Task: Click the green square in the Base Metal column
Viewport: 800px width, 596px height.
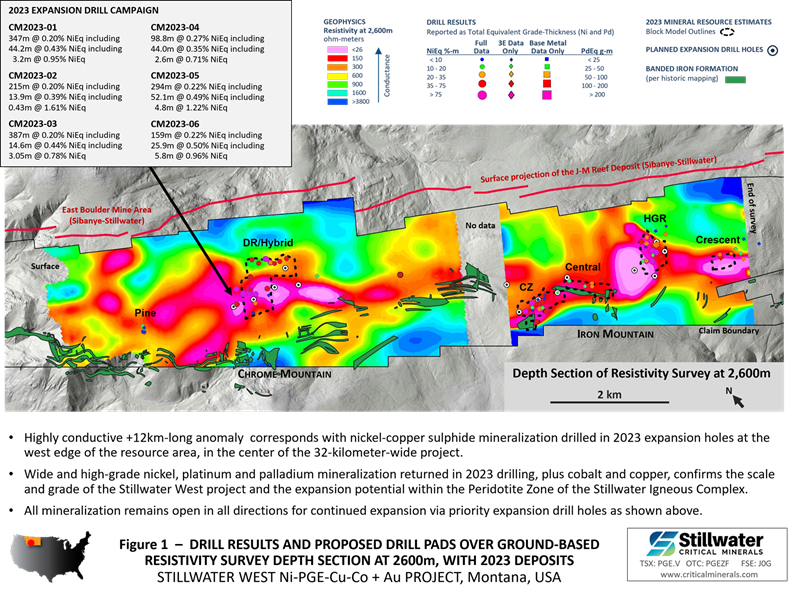Action: (547, 67)
